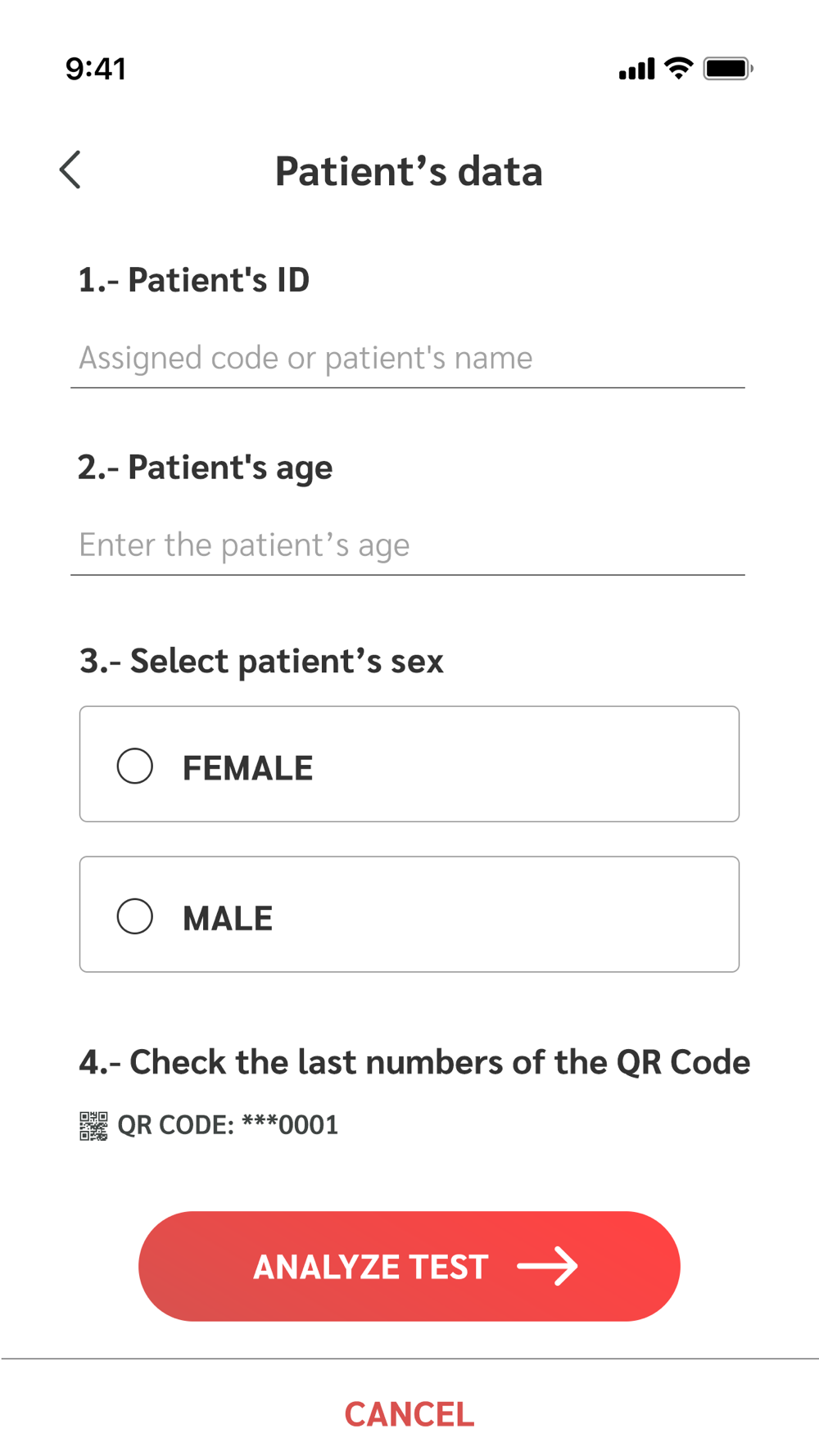
Task: Tap the QR CODE ***0001 text
Action: [x=228, y=1125]
